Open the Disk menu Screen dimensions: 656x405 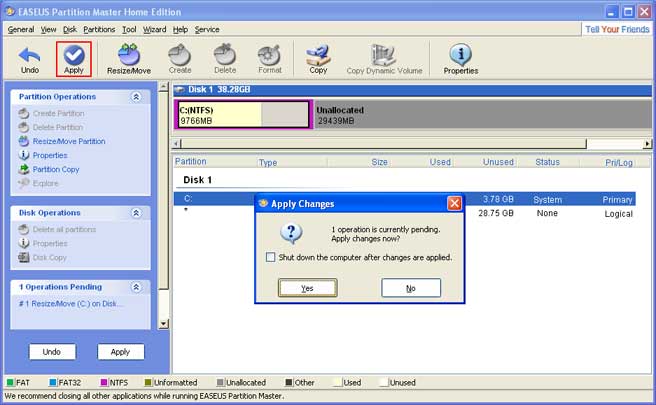tap(70, 30)
